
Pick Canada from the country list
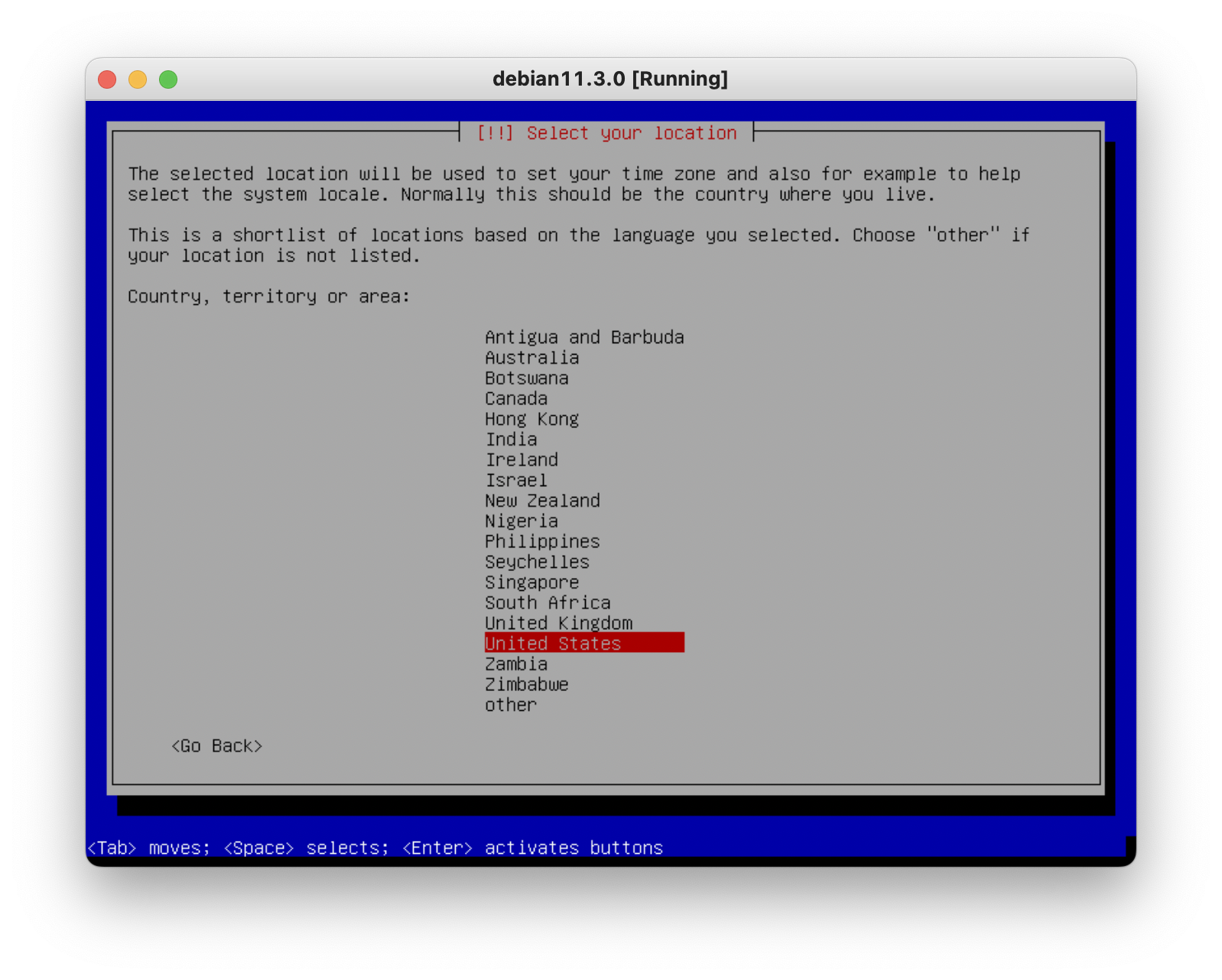pyautogui.click(x=516, y=399)
